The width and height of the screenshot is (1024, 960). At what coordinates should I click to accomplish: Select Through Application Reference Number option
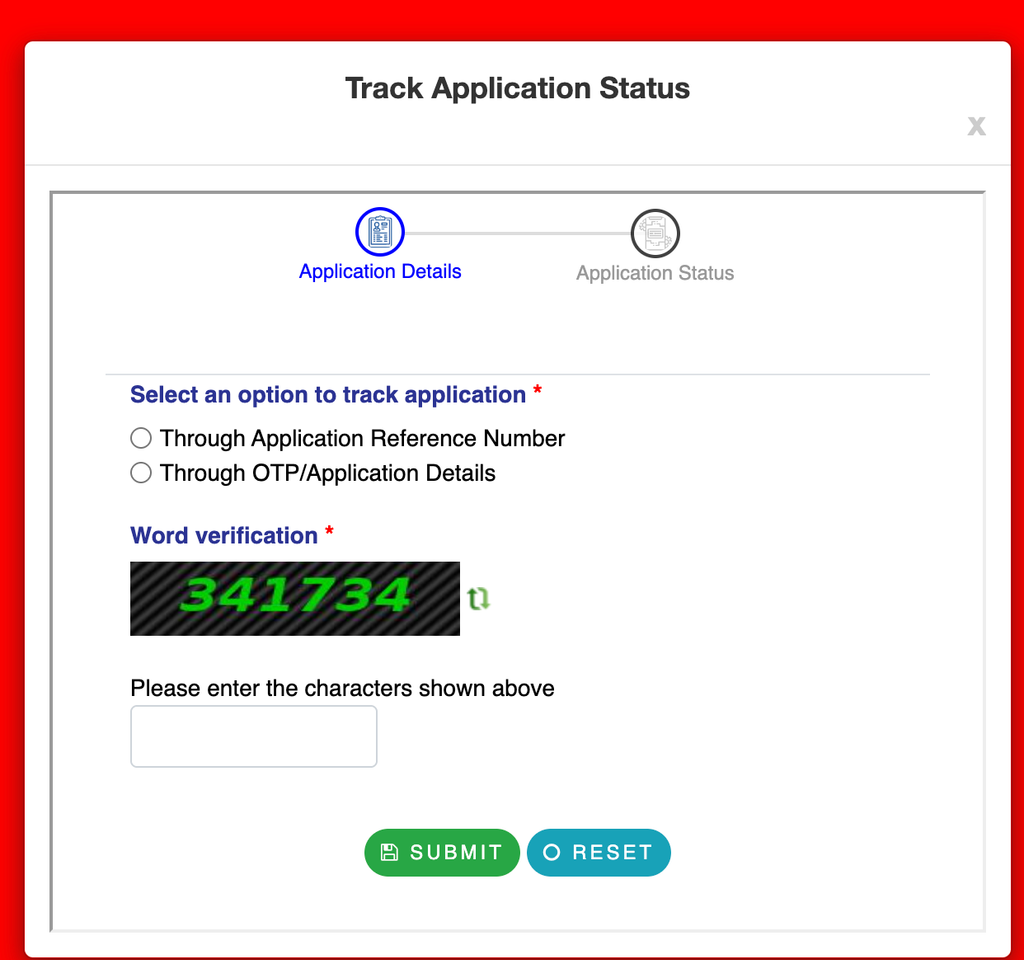click(141, 438)
